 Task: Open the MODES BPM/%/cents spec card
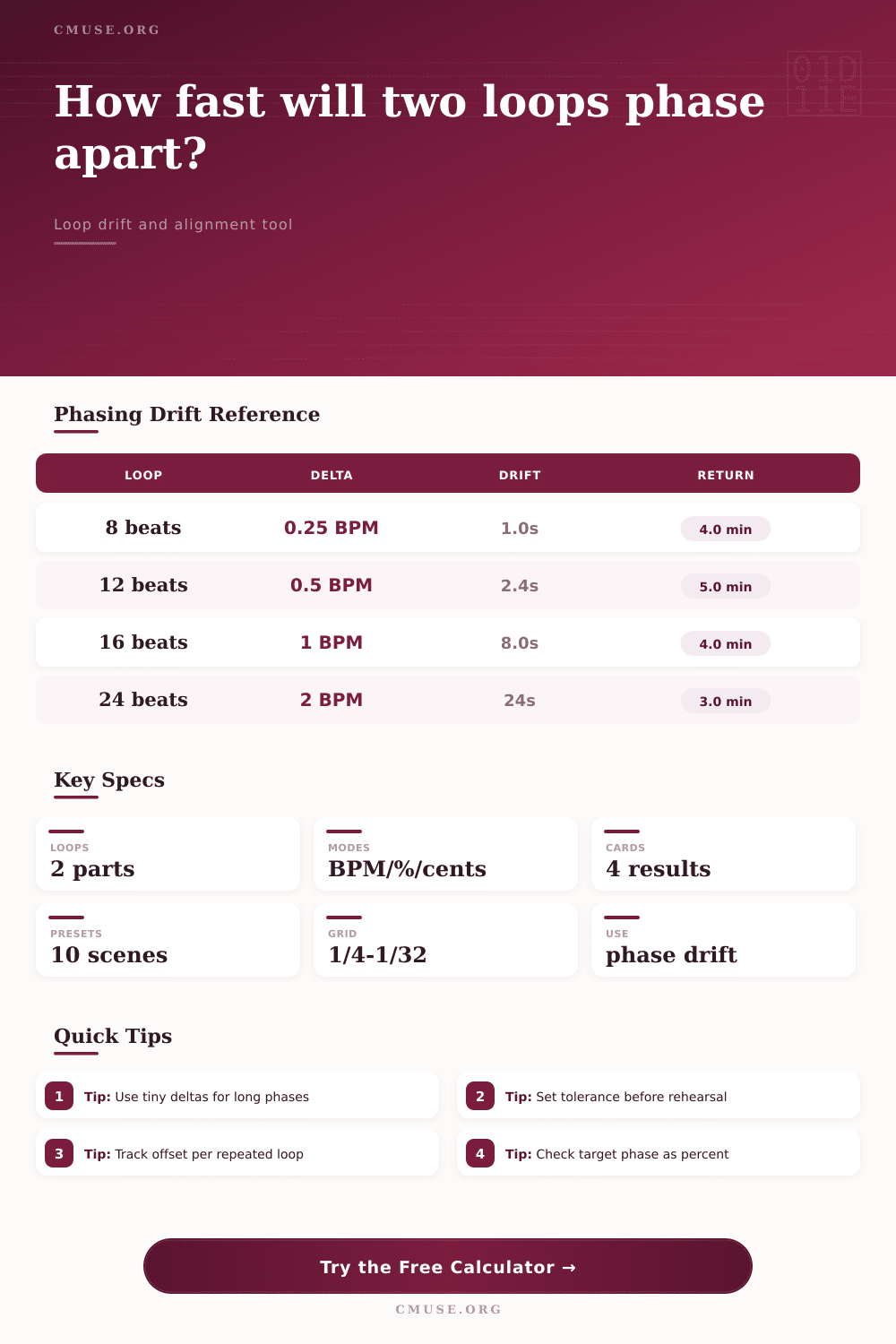[445, 854]
